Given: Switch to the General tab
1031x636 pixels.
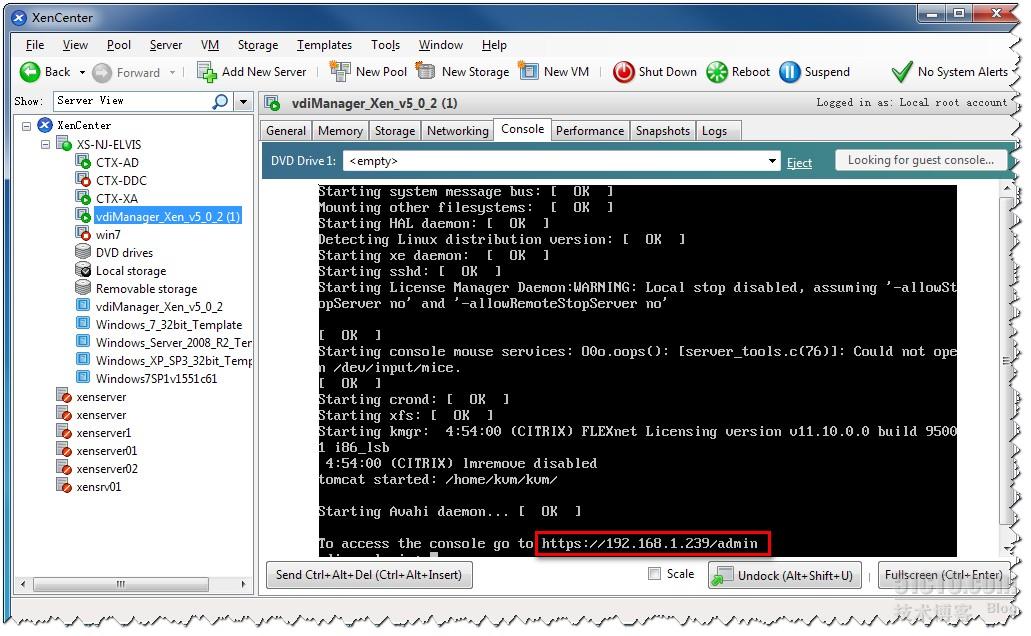Looking at the screenshot, I should tap(286, 131).
